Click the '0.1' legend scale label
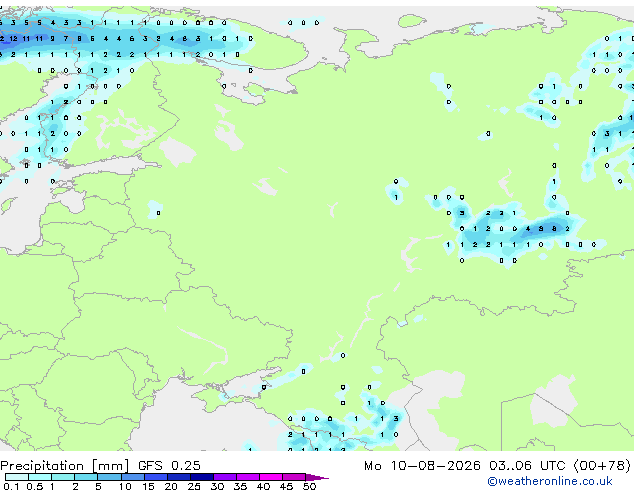 click(11, 486)
